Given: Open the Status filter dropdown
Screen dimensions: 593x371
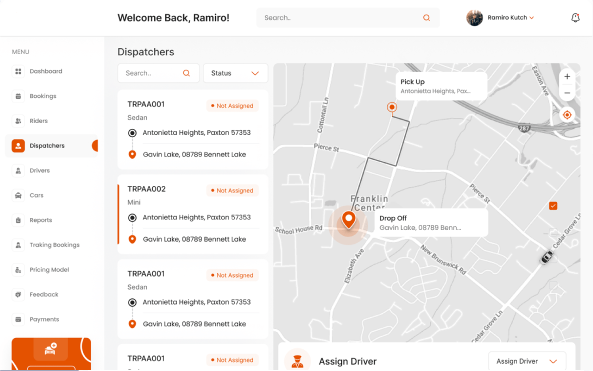Looking at the screenshot, I should click(236, 73).
